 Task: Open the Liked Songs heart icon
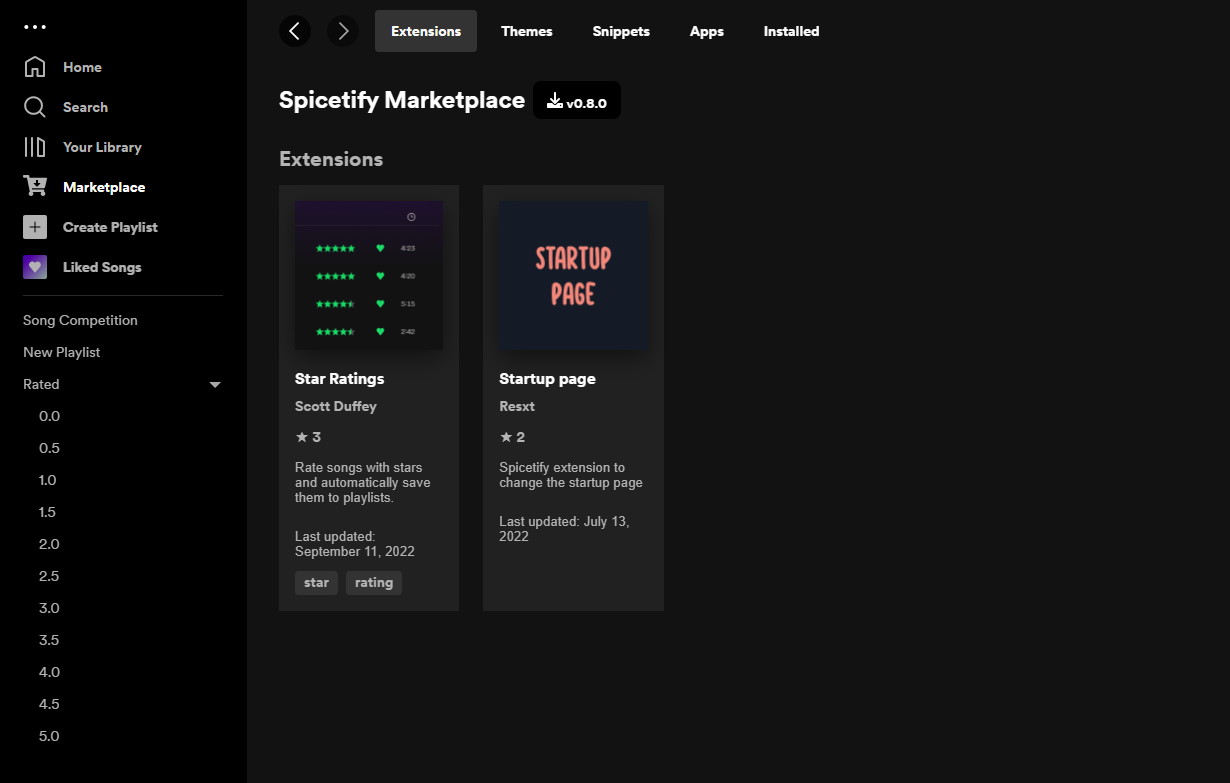click(35, 267)
